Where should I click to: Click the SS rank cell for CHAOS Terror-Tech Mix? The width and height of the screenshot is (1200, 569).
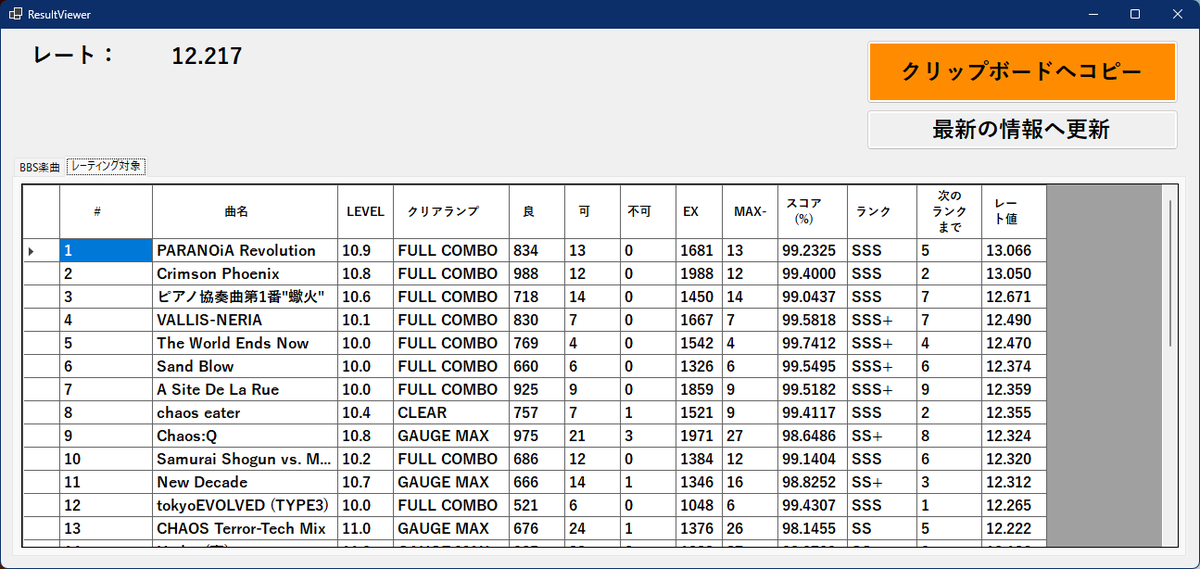[x=882, y=528]
